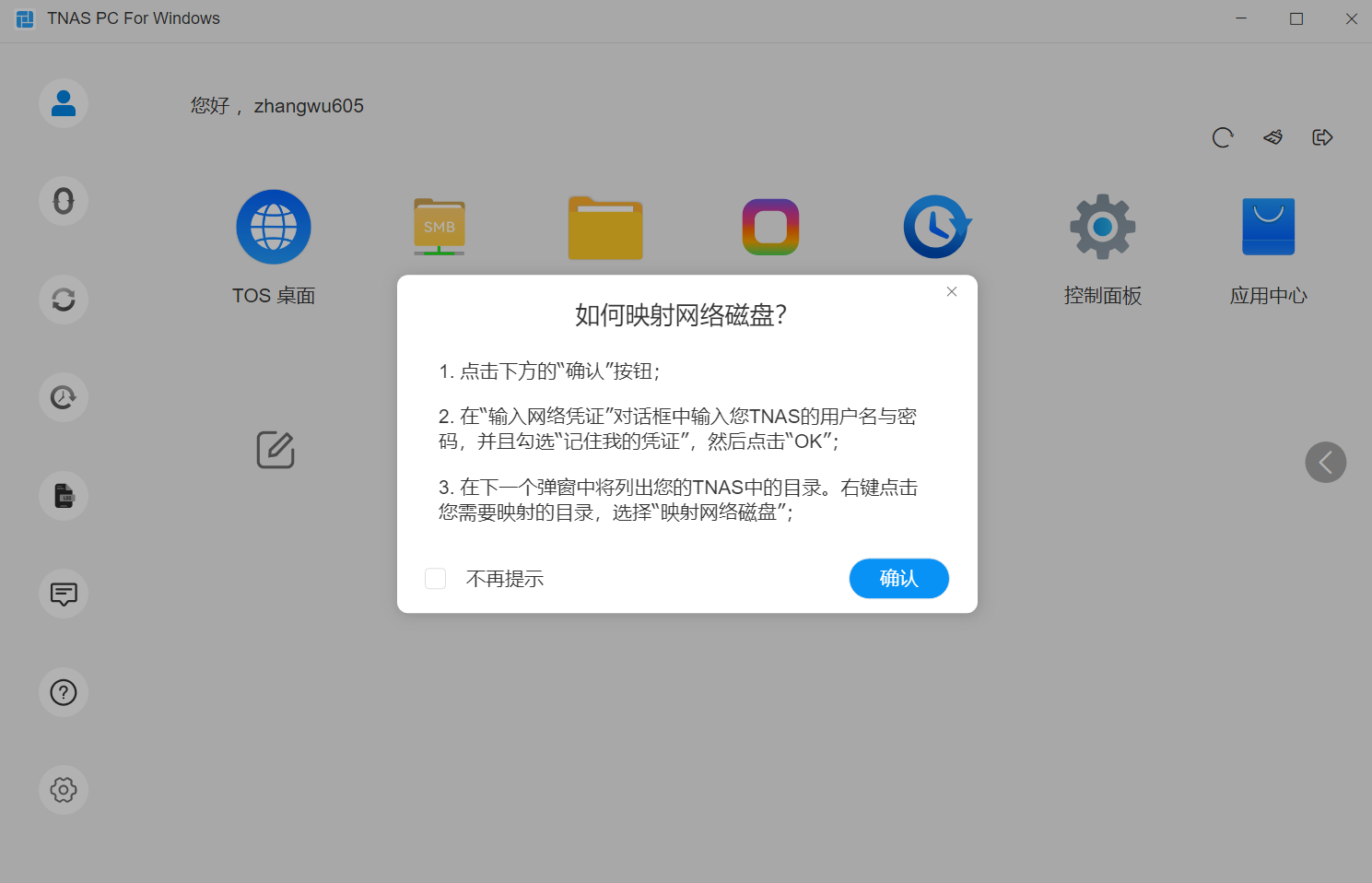Open the 控制面板 gear icon

pyautogui.click(x=1103, y=227)
